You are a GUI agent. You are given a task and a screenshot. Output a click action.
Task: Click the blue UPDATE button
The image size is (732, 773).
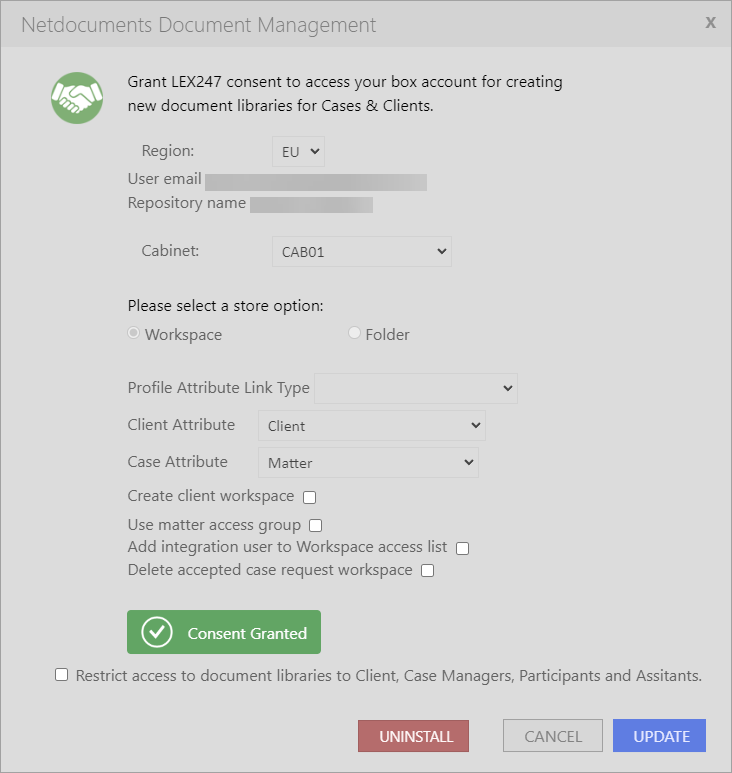pos(660,736)
